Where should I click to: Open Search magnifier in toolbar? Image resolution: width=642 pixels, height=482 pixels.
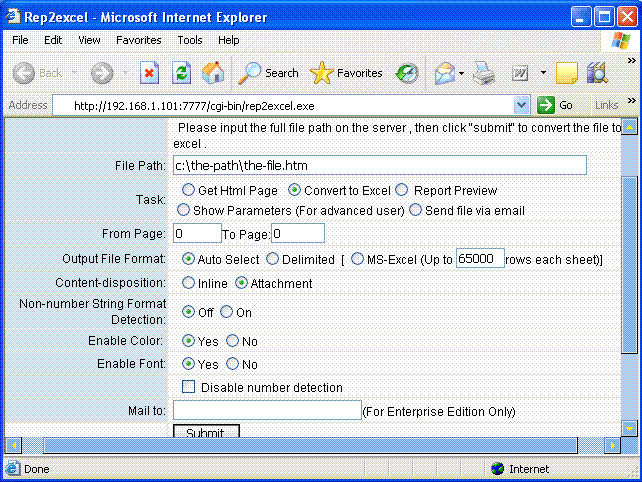[249, 73]
